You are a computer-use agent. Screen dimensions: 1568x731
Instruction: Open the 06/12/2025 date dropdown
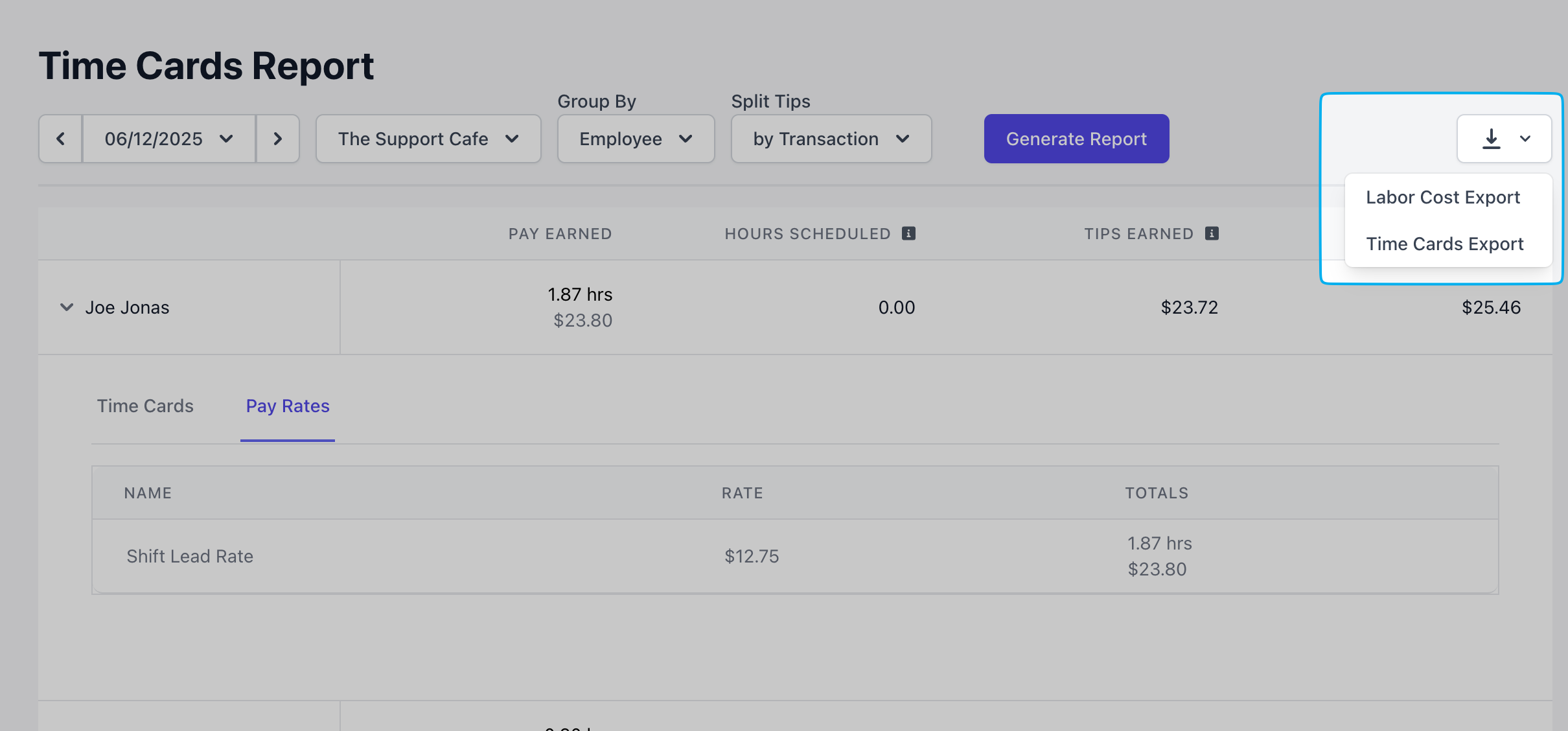click(x=168, y=139)
